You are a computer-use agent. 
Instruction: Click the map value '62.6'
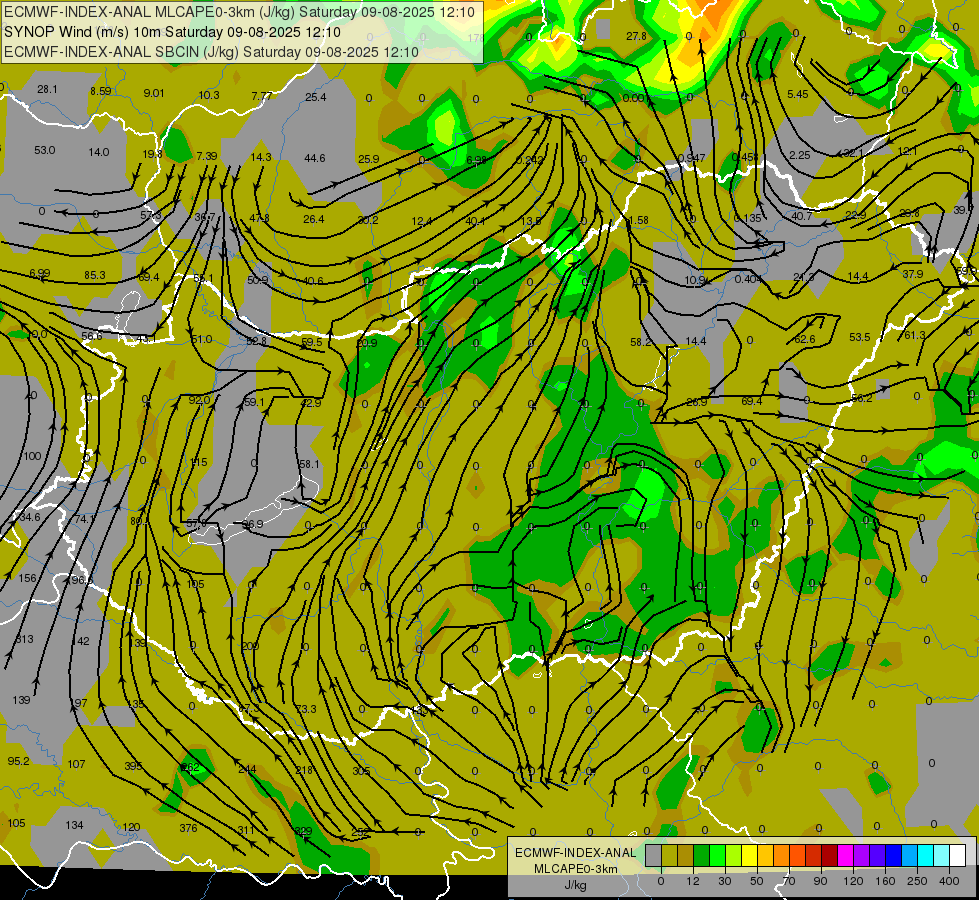[x=805, y=339]
